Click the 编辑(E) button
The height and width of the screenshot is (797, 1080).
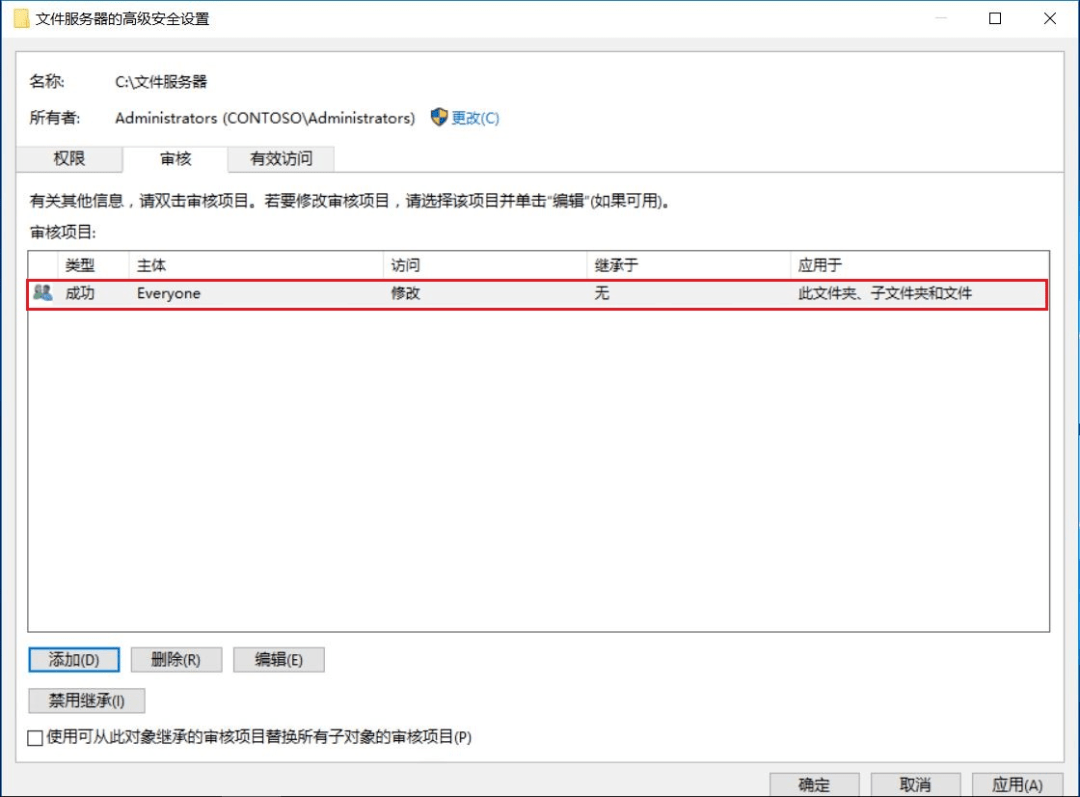[x=279, y=659]
